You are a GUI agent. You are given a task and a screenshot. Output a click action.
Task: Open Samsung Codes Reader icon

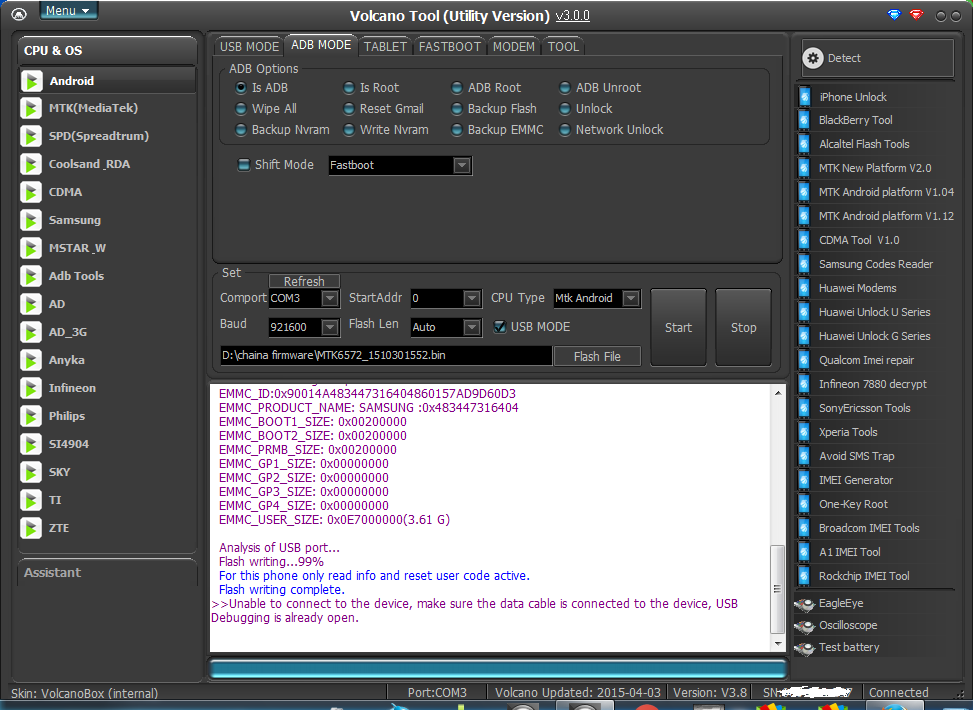pyautogui.click(x=804, y=264)
